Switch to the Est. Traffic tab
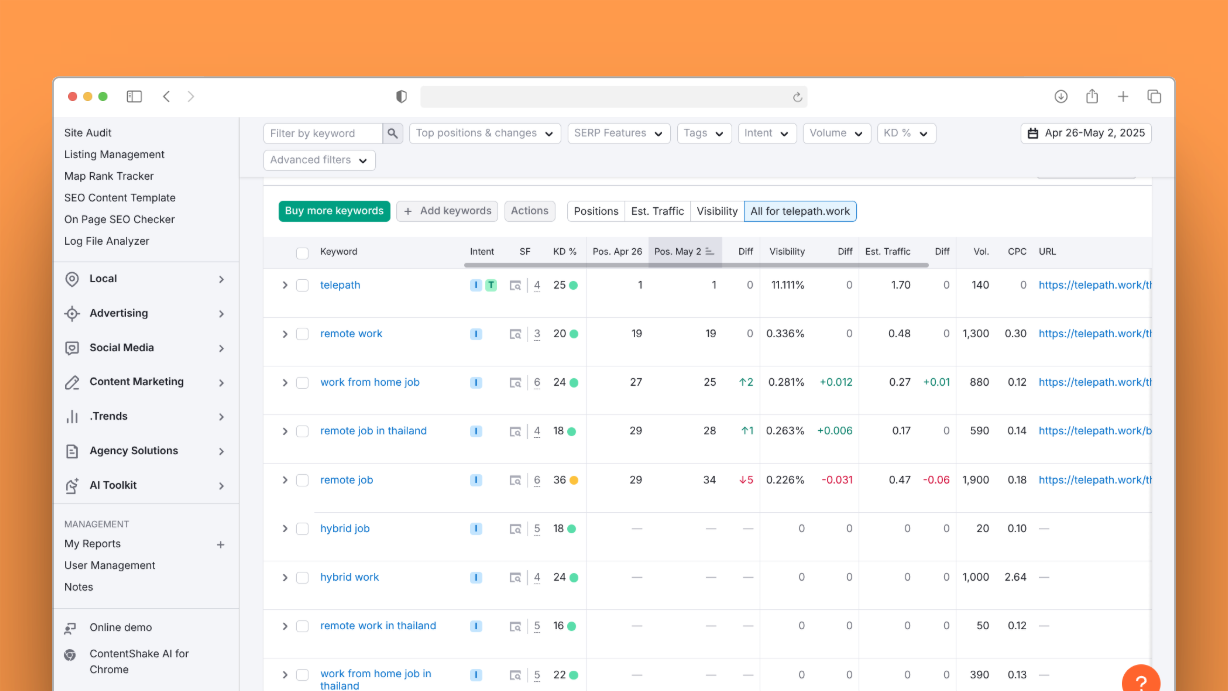1228x691 pixels. pos(657,211)
